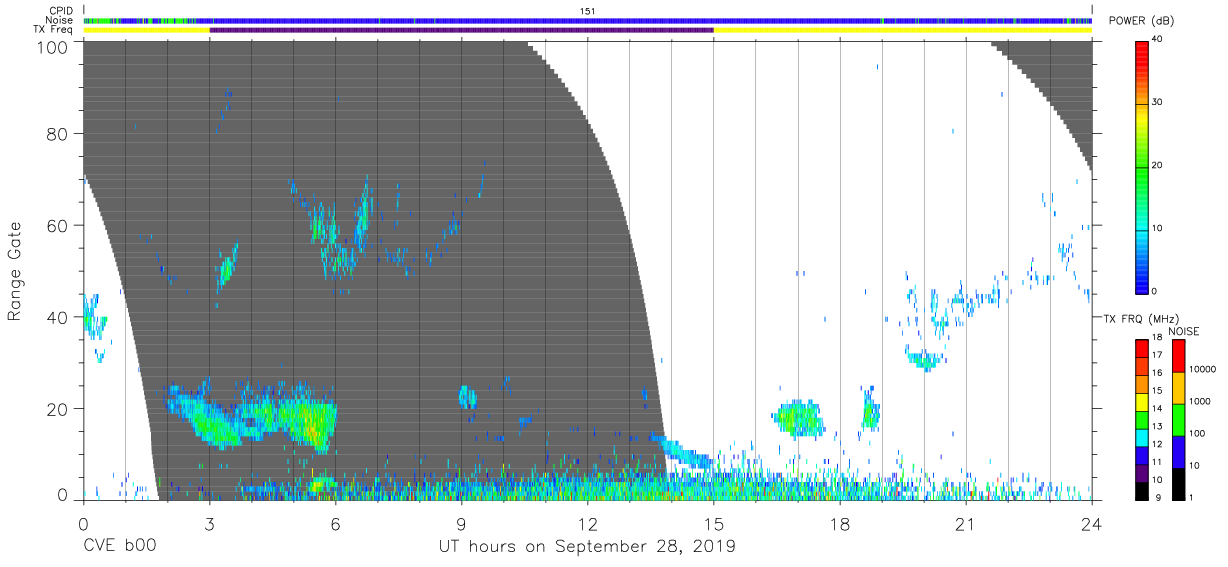This screenshot has width=1228, height=567.
Task: Click the blue noise bar at the top
Action: pos(587,20)
